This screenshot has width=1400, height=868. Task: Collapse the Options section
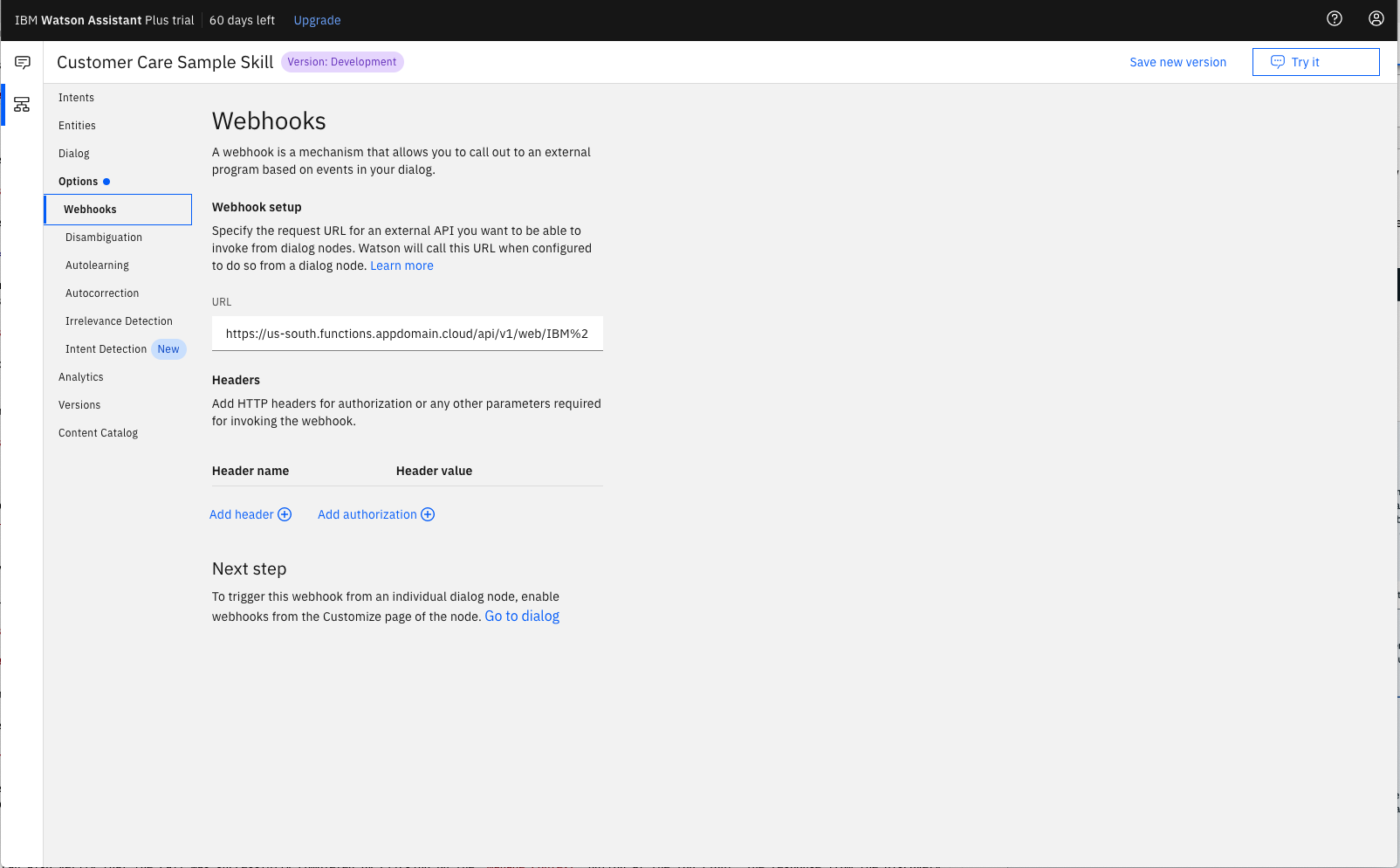point(79,182)
